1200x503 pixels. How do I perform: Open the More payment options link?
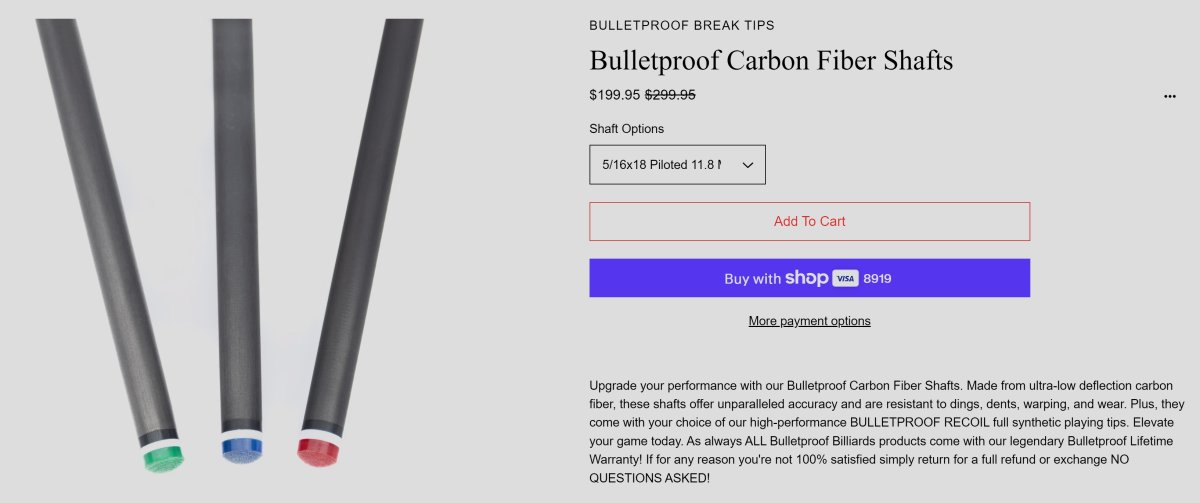tap(809, 321)
